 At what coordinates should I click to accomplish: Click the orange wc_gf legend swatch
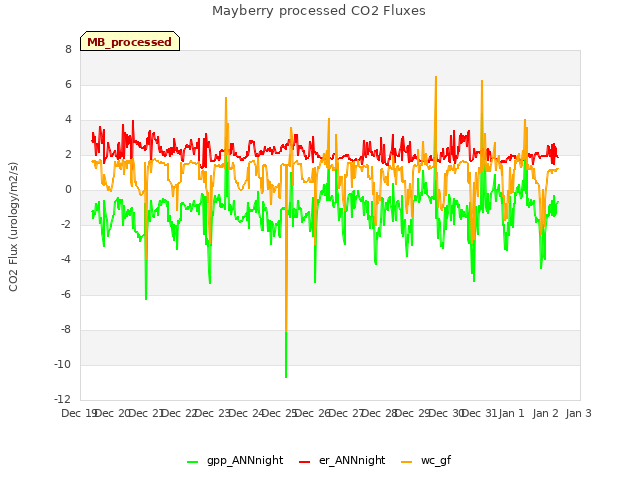coord(407,462)
